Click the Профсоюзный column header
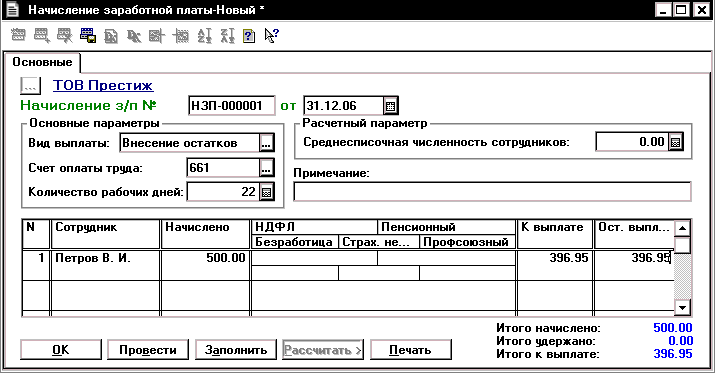717x374 pixels. [x=468, y=242]
